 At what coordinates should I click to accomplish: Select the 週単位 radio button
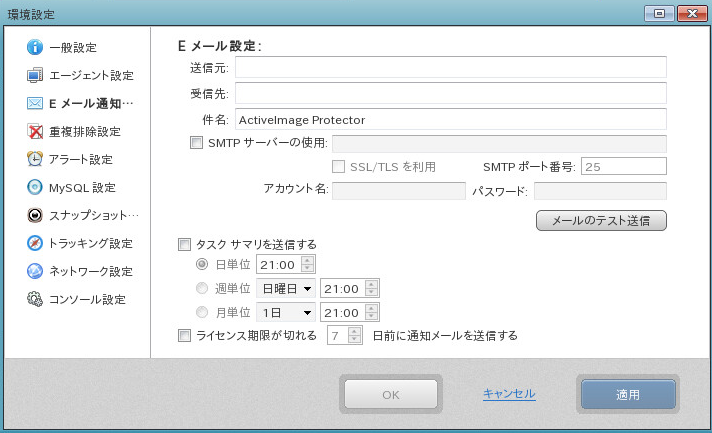[x=202, y=288]
